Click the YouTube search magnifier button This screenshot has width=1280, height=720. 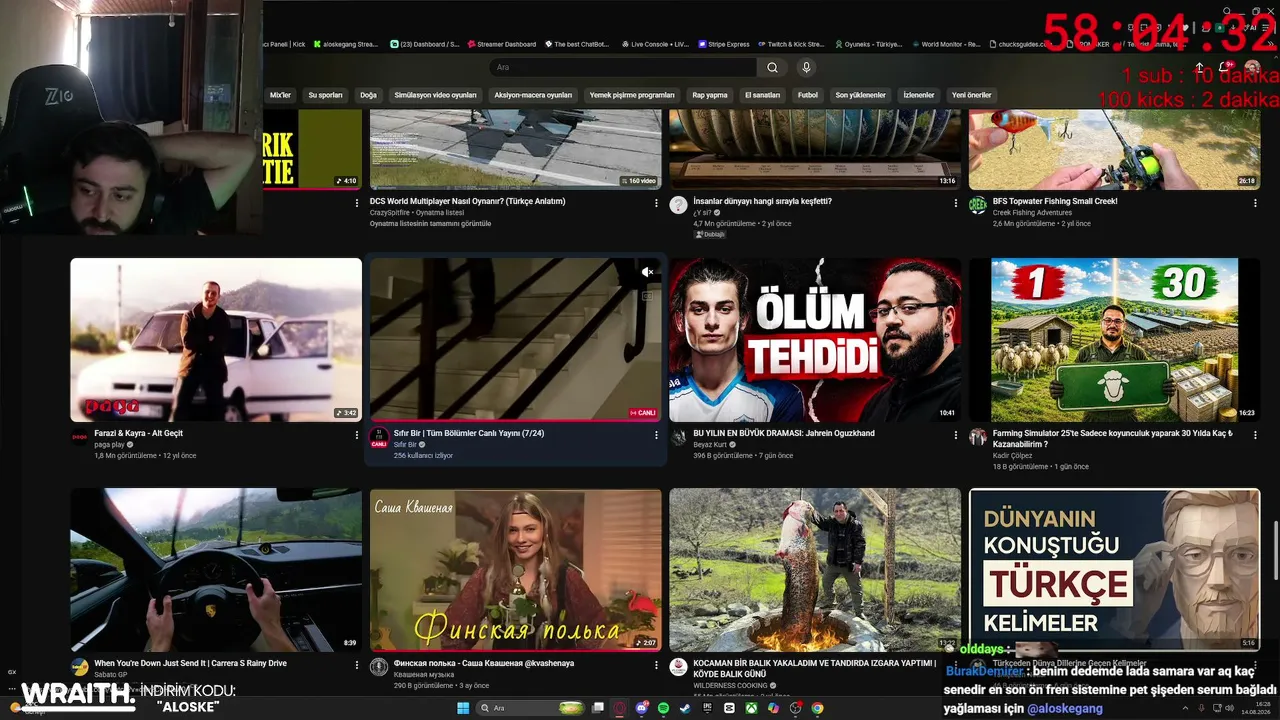point(772,68)
